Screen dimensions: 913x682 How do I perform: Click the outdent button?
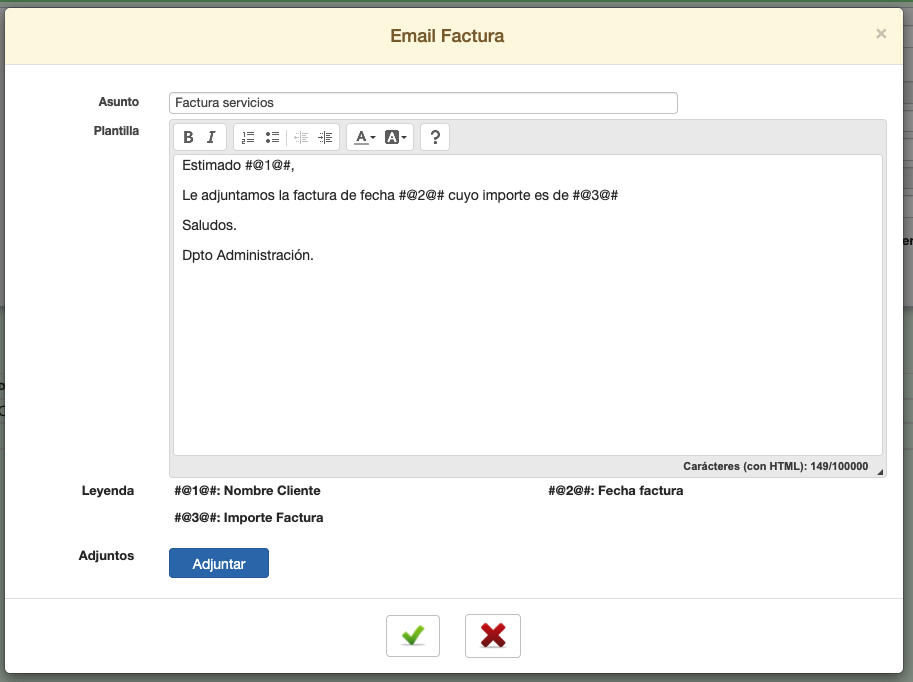301,137
